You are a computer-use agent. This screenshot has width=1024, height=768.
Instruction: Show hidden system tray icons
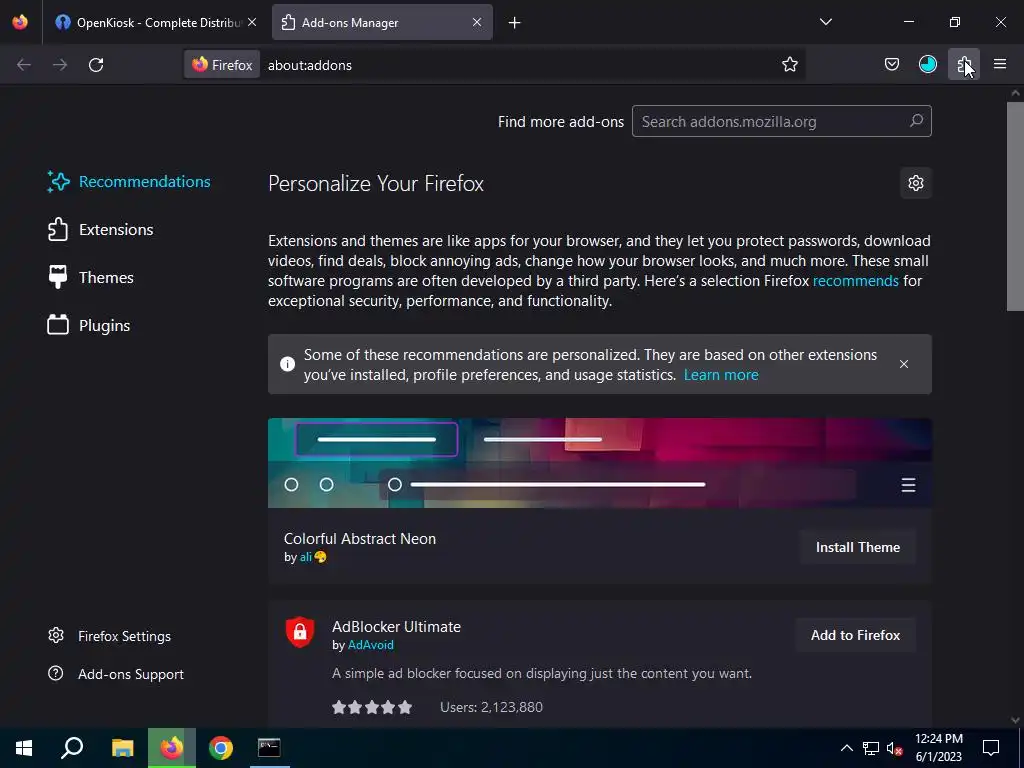tap(846, 748)
